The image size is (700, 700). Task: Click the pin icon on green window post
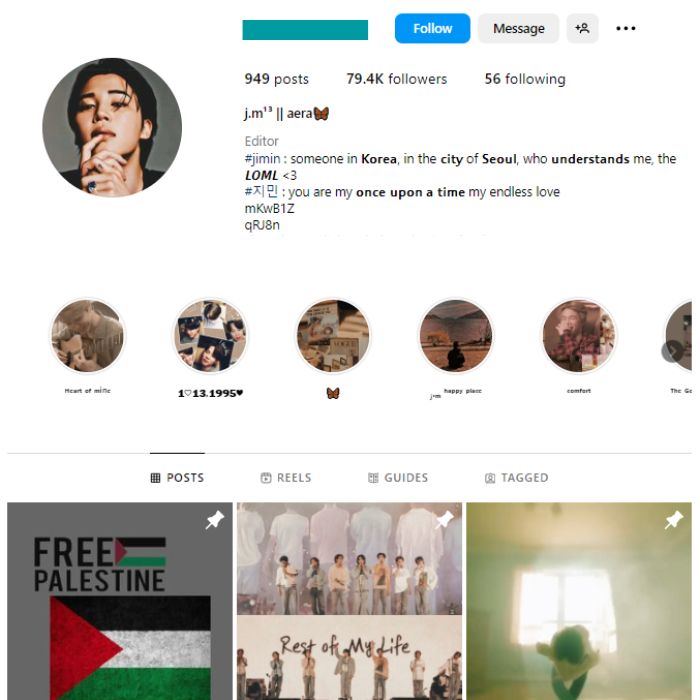(674, 520)
